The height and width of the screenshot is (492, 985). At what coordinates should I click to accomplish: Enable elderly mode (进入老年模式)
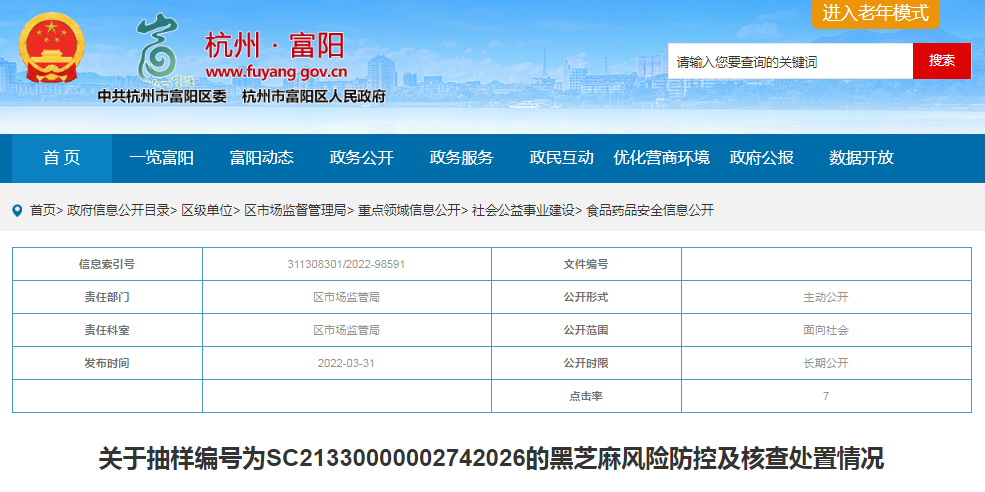tap(875, 13)
